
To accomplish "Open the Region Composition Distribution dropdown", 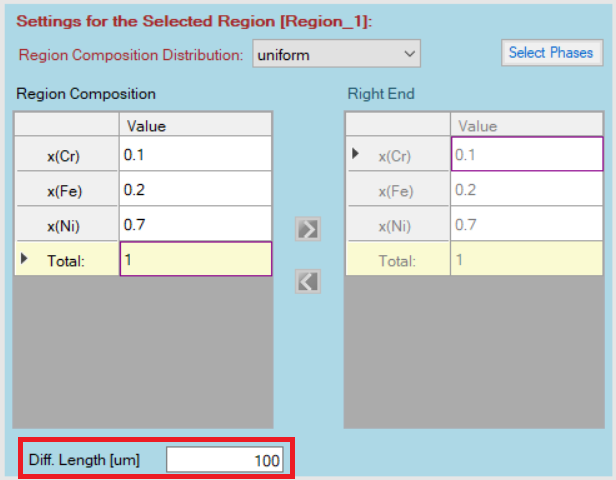I will [336, 54].
